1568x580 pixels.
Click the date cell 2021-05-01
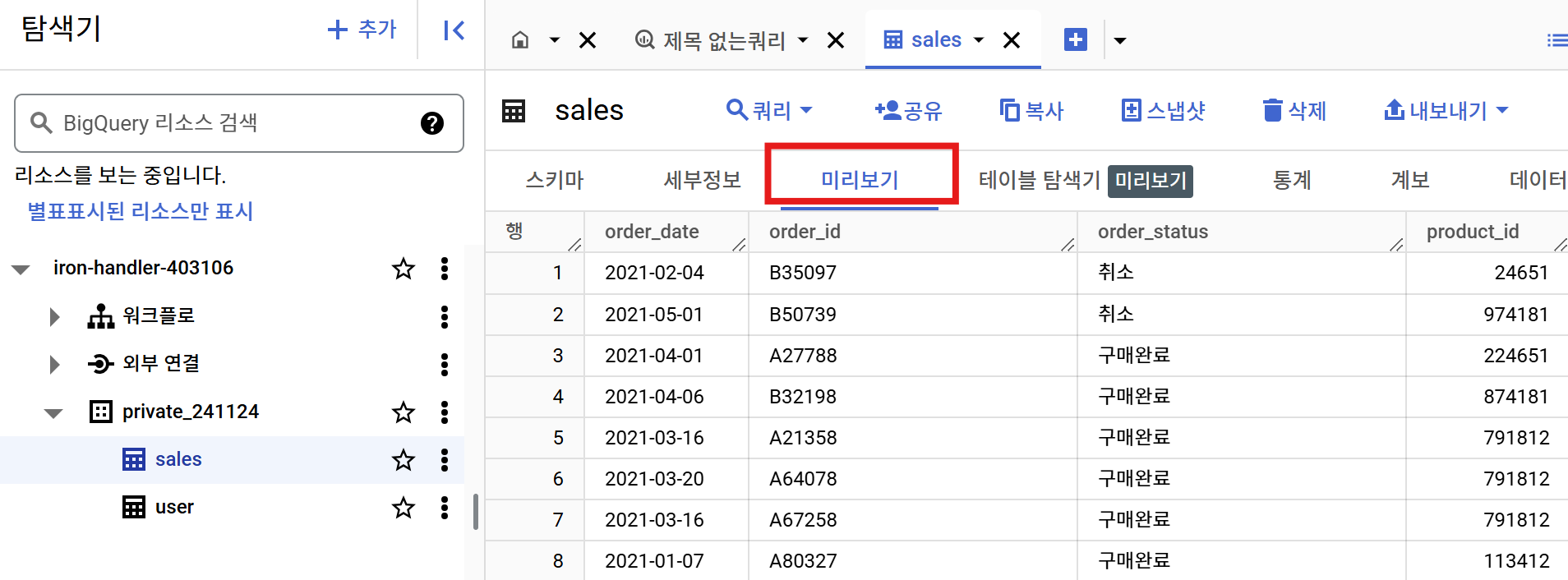tap(654, 315)
